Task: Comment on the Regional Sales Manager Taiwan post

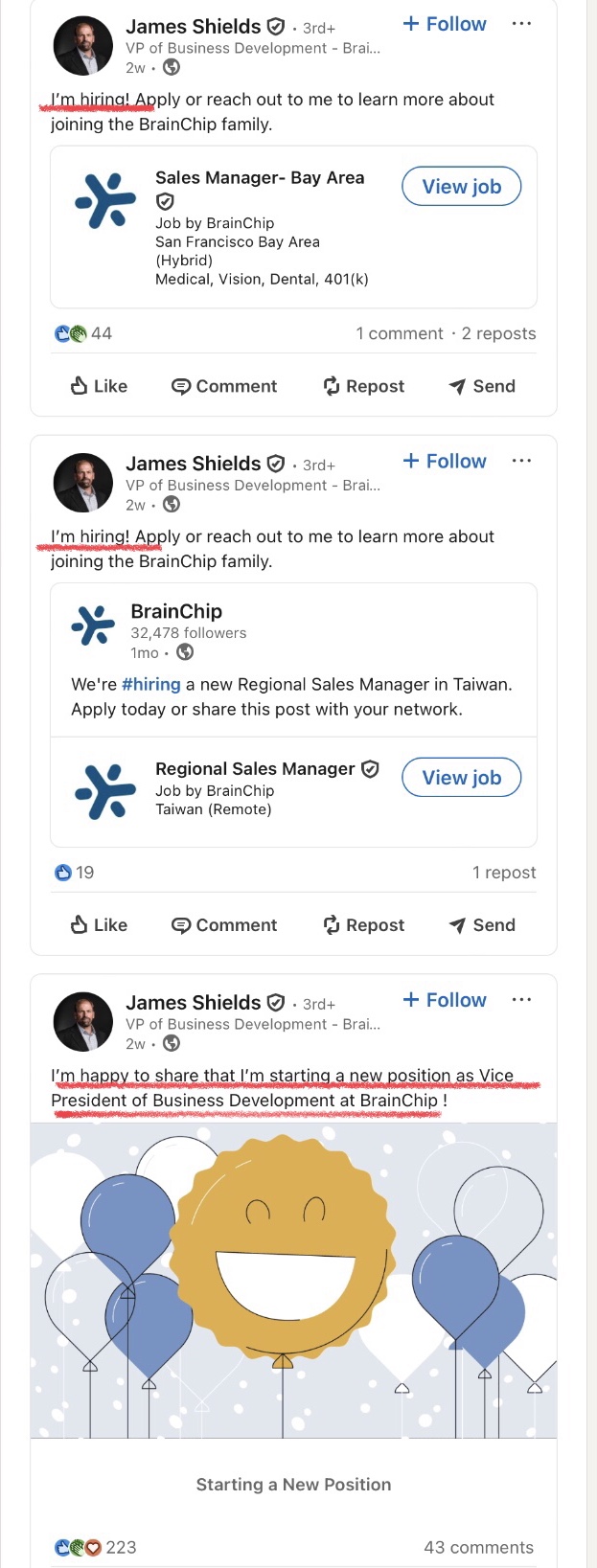Action: tap(224, 925)
